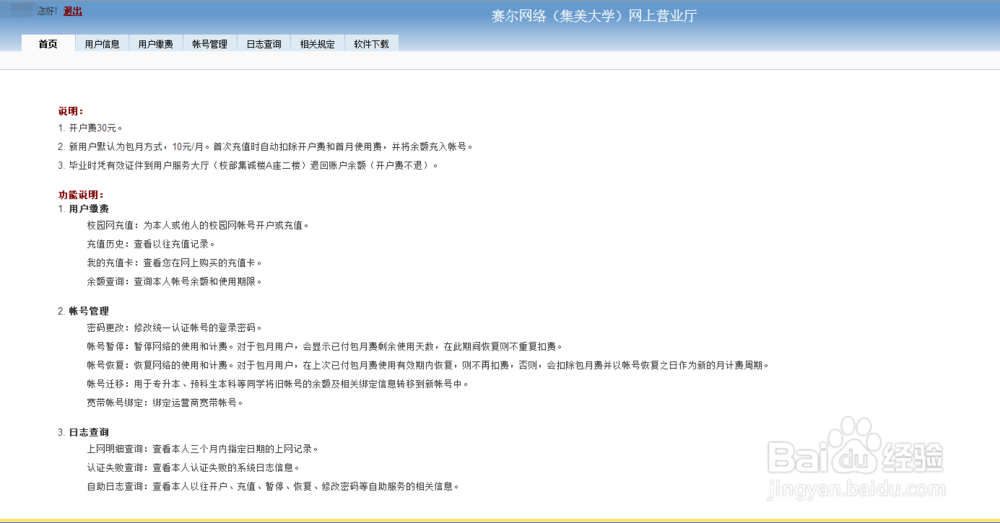Click the 帐号恢复 description line
This screenshot has width=1000, height=523.
(x=428, y=365)
